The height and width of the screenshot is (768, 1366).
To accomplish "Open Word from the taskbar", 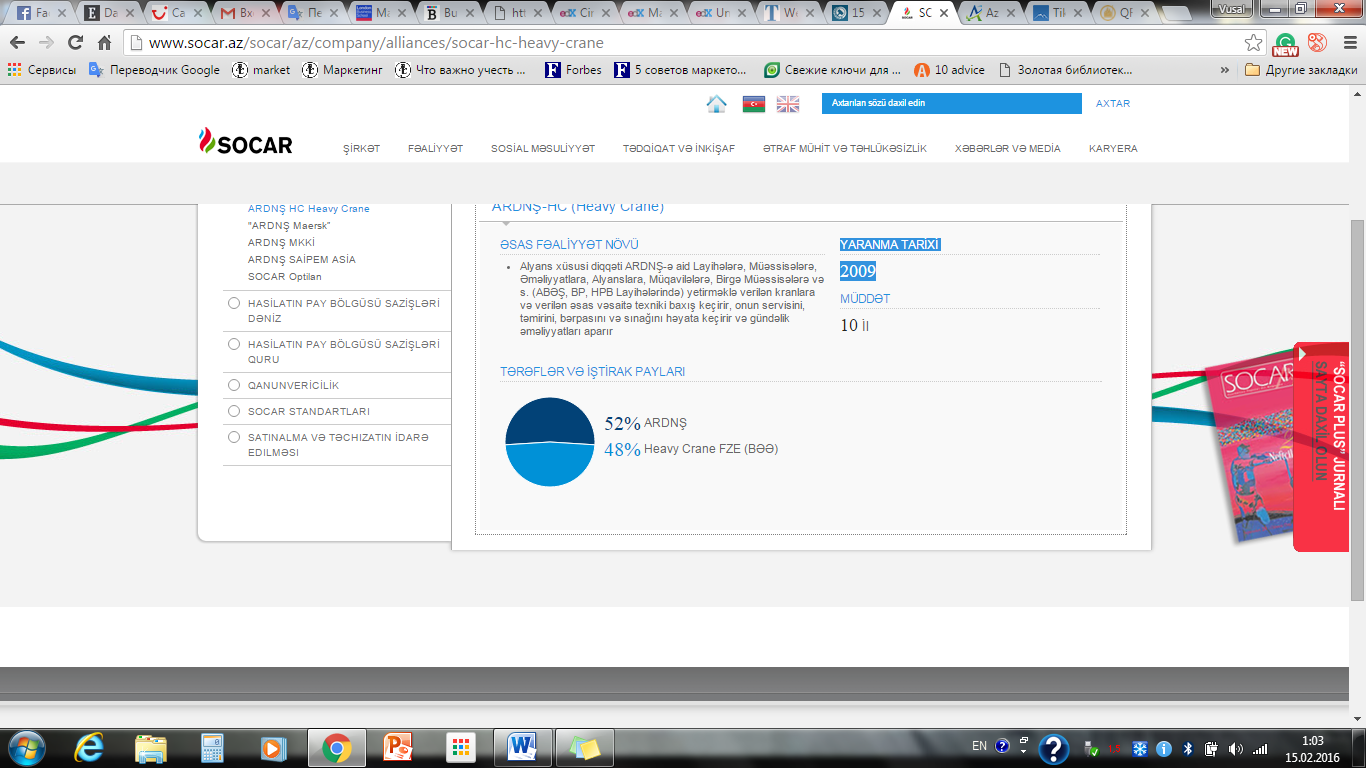I will click(522, 748).
